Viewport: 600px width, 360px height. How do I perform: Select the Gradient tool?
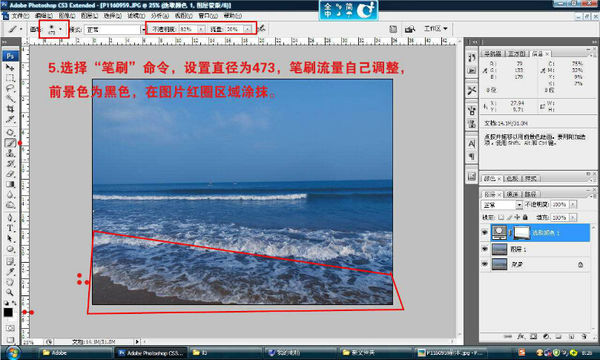10,184
